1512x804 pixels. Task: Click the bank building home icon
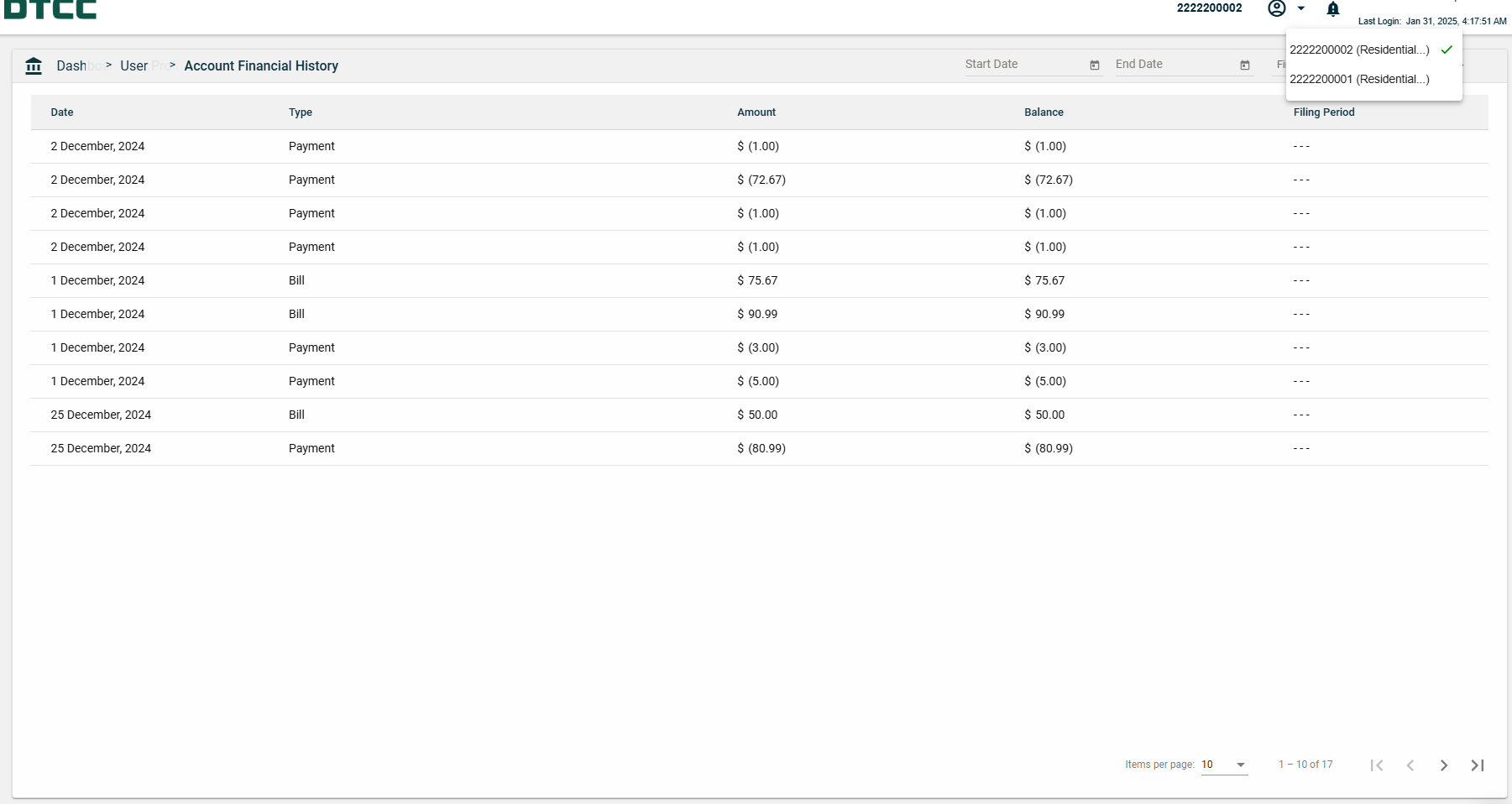coord(34,66)
